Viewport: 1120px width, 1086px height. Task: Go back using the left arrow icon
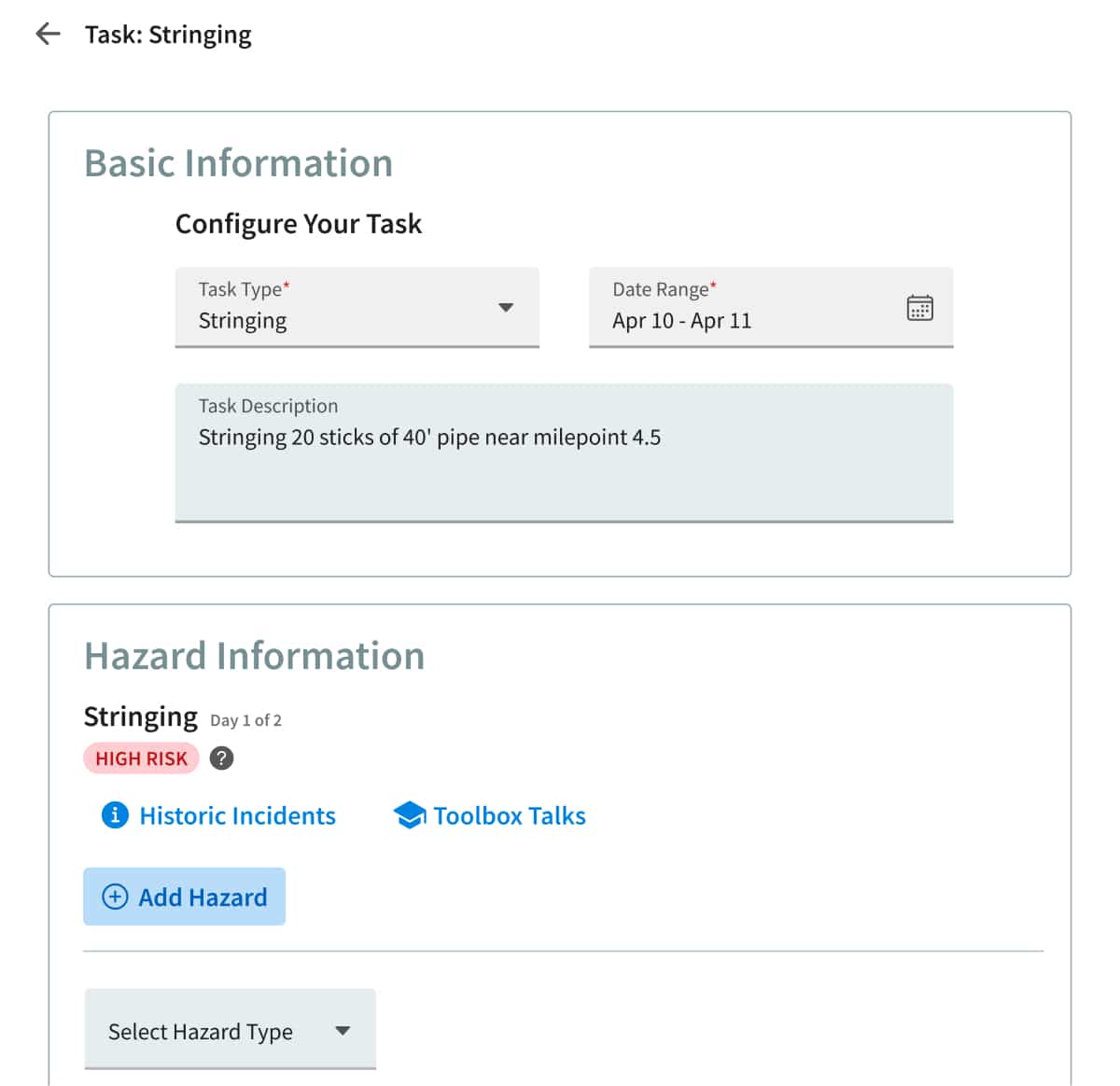[x=48, y=35]
